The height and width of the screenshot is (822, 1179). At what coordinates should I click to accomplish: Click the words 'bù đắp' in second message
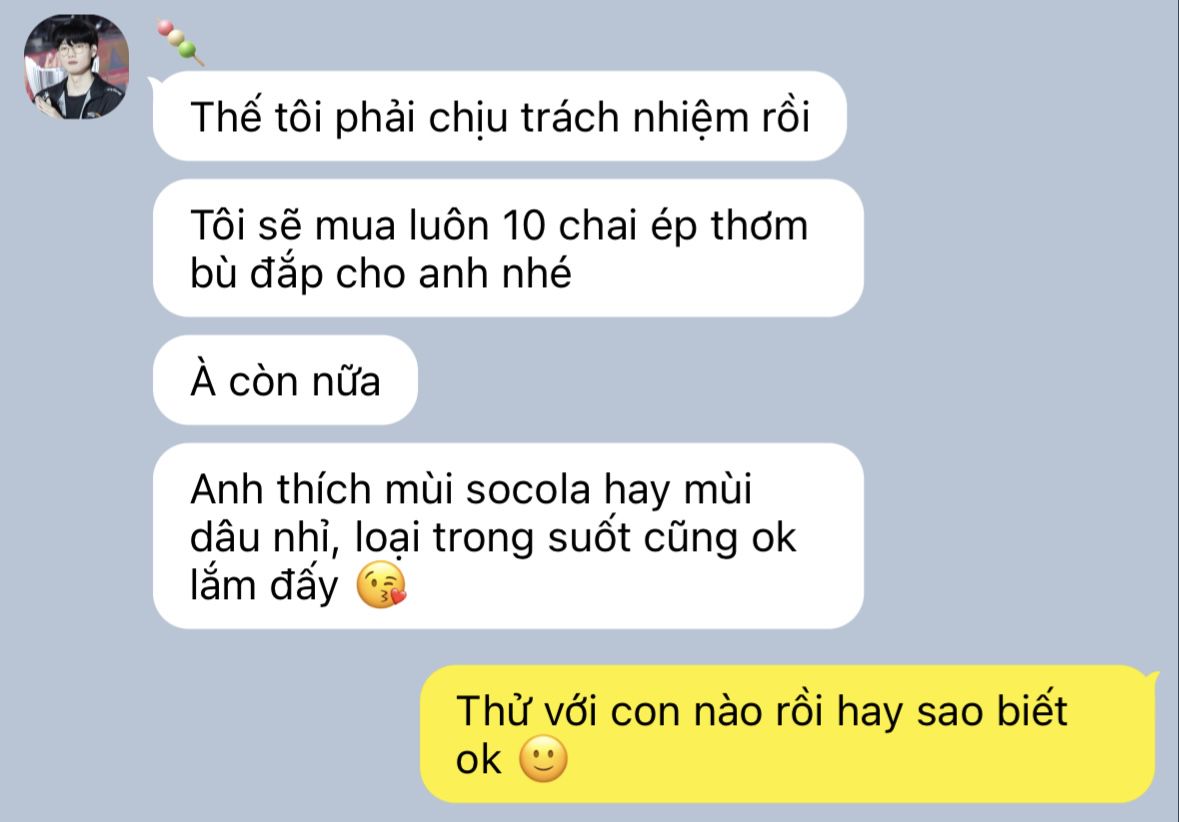(x=256, y=273)
